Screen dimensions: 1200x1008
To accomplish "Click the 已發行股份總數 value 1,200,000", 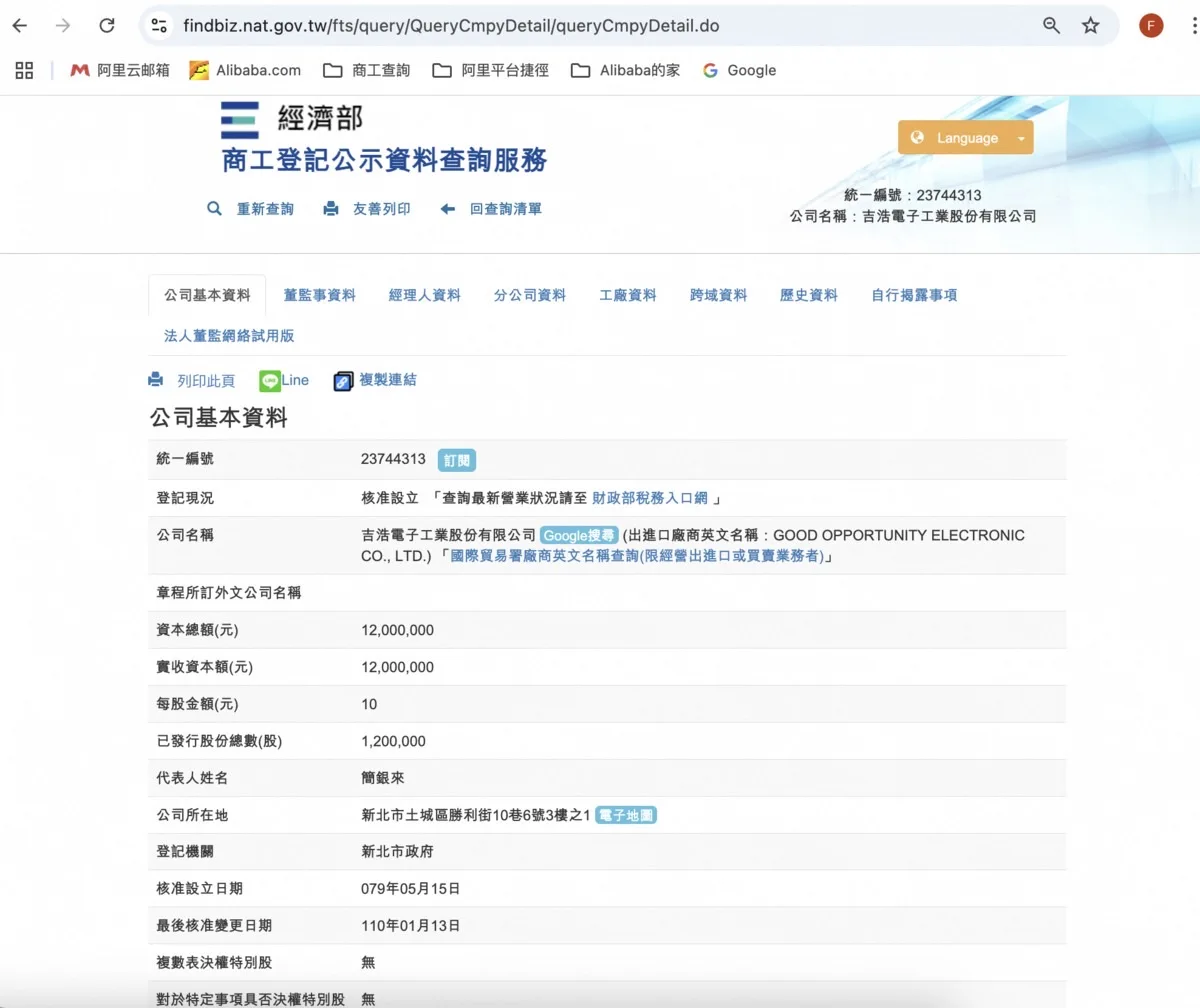I will coord(393,741).
